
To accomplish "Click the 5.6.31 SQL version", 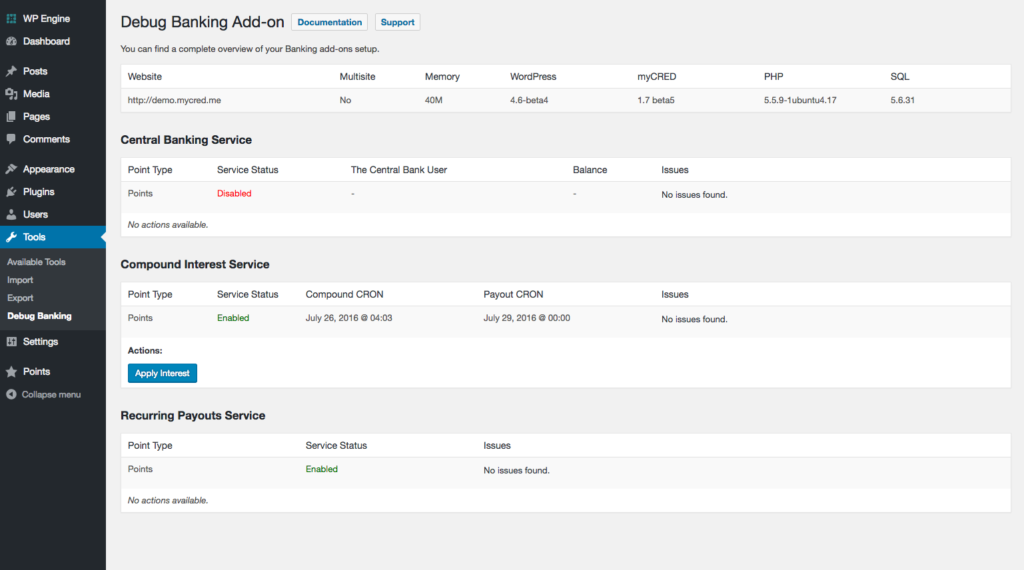I will point(903,100).
